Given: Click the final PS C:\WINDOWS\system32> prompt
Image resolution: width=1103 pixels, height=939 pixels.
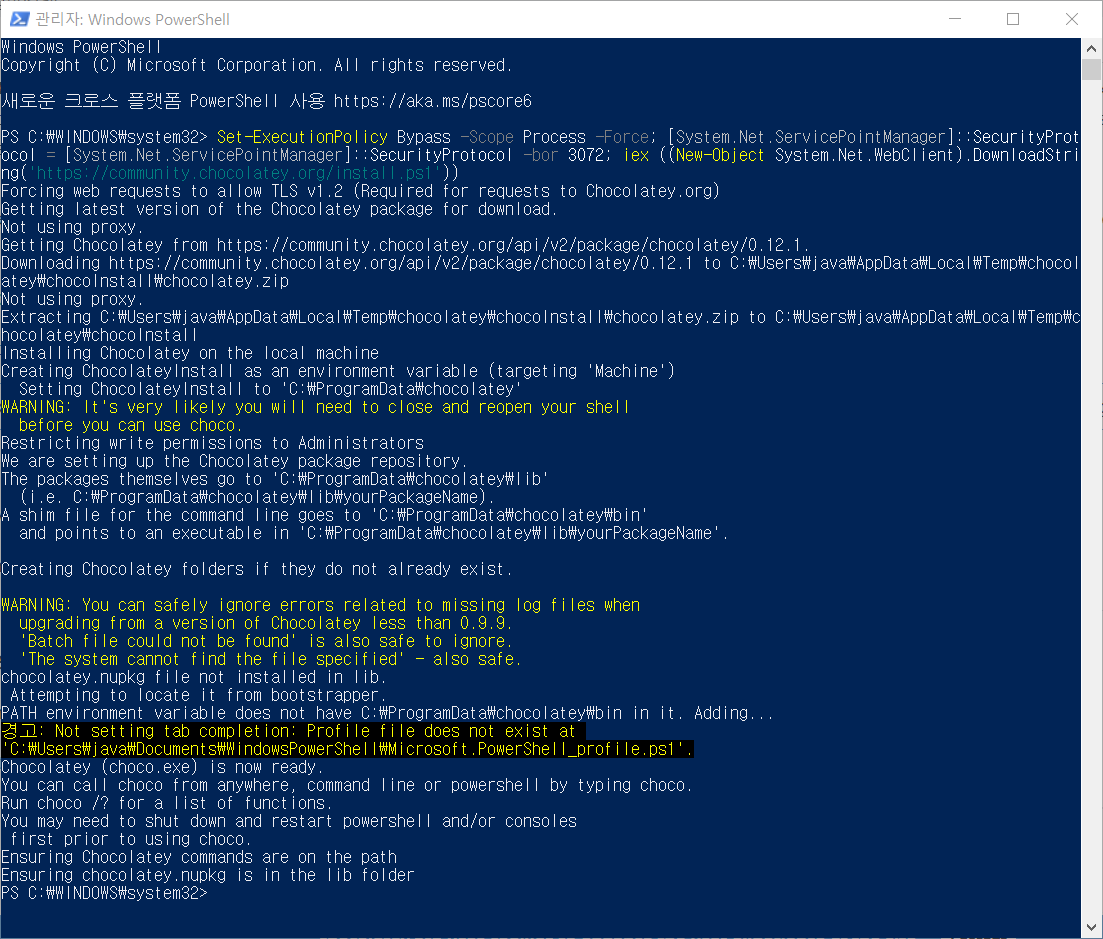Looking at the screenshot, I should click(104, 893).
